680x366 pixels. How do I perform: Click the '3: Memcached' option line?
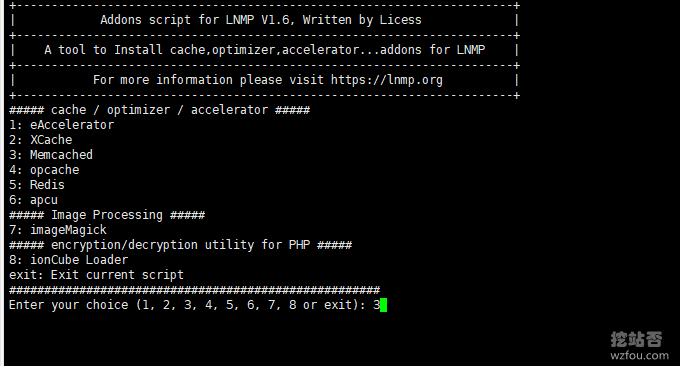point(51,155)
